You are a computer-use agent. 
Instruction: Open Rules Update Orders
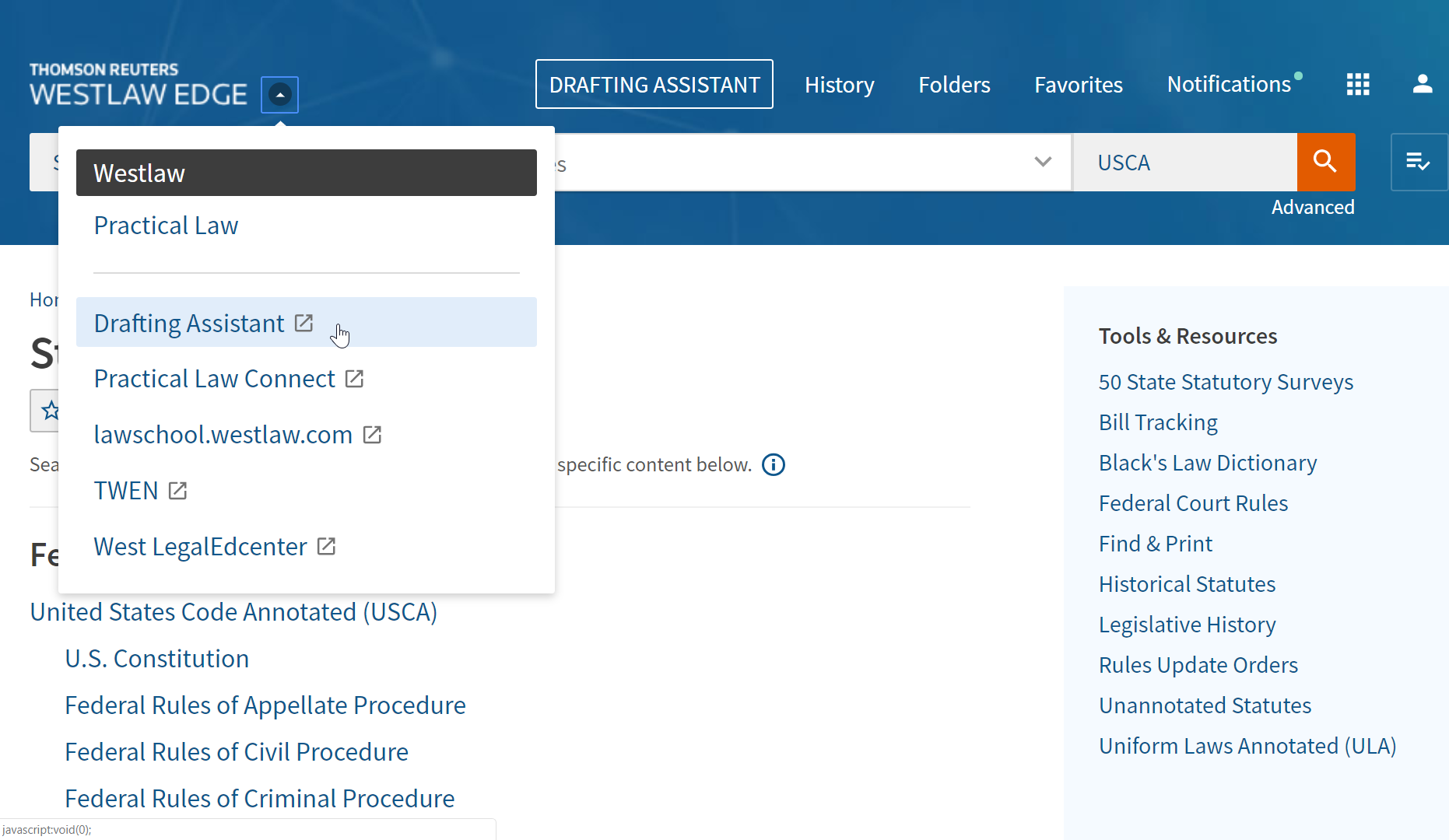point(1198,665)
